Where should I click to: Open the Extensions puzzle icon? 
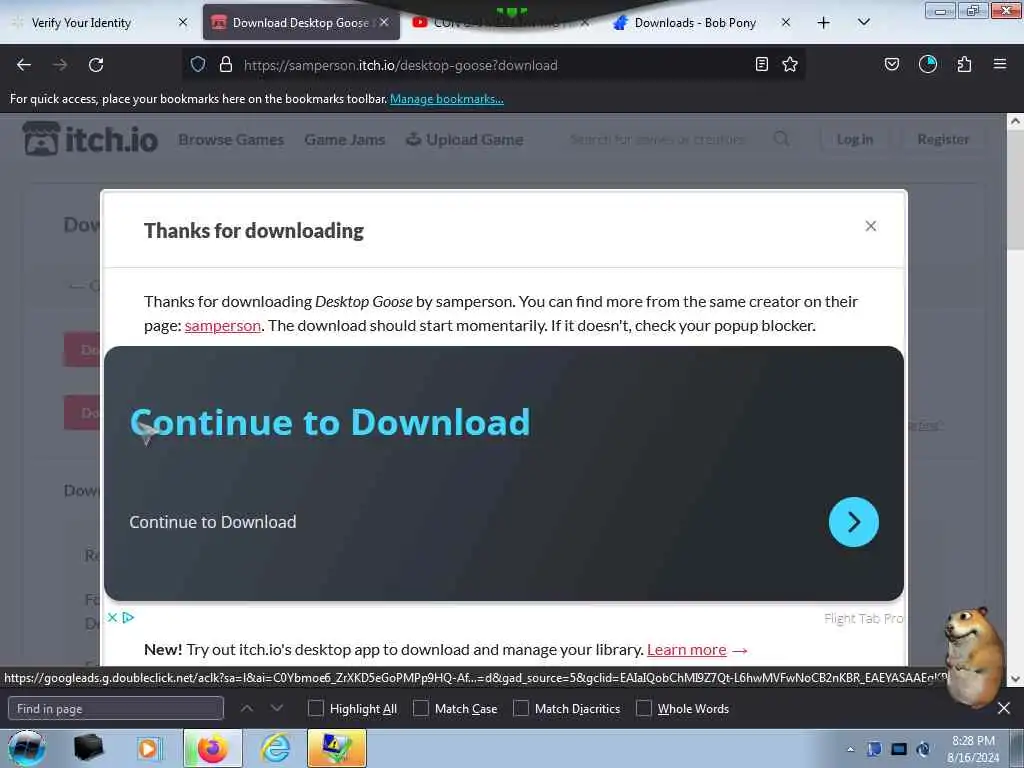pyautogui.click(x=964, y=64)
